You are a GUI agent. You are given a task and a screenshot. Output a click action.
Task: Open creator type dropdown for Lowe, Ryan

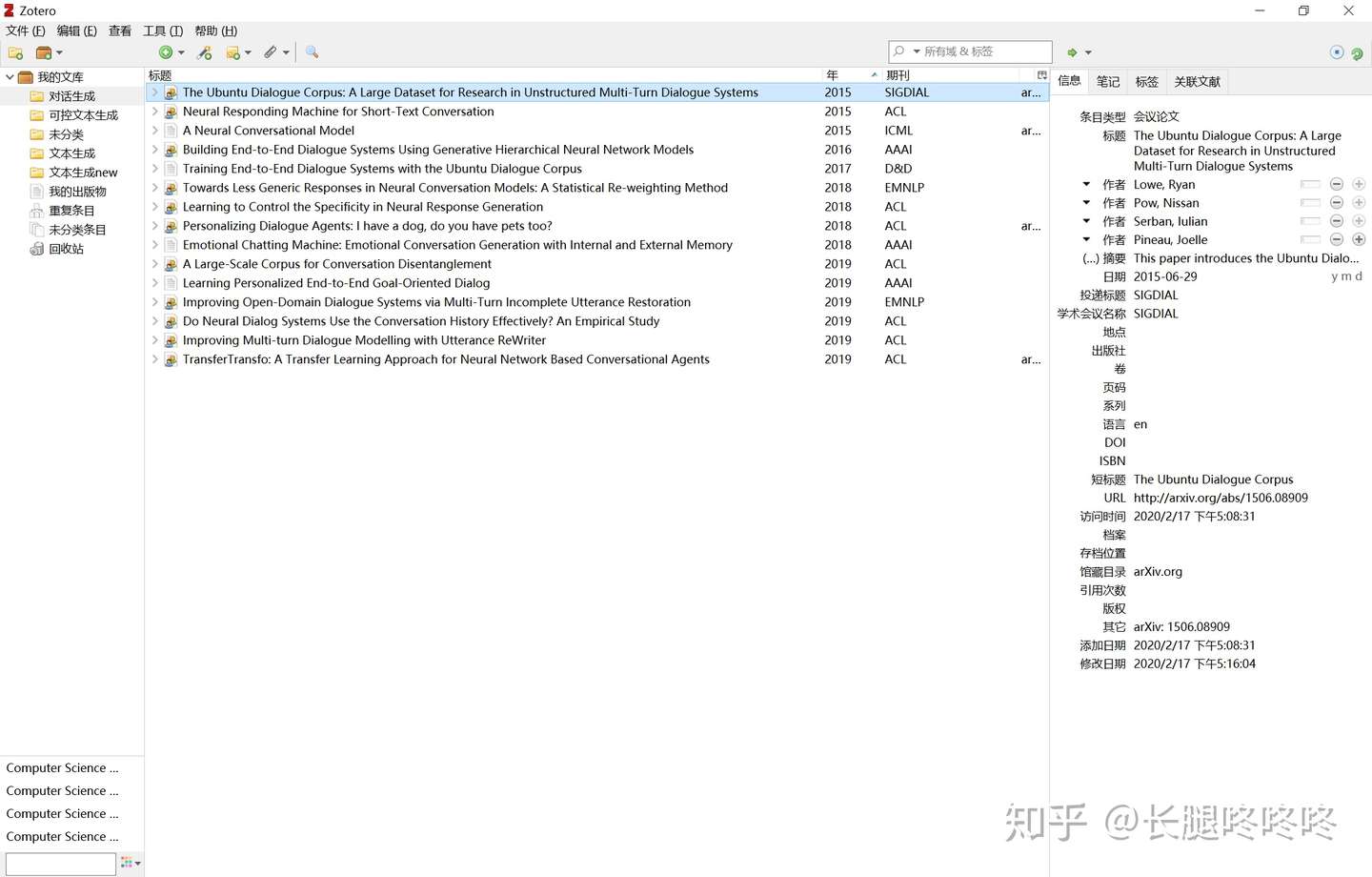coord(1086,184)
